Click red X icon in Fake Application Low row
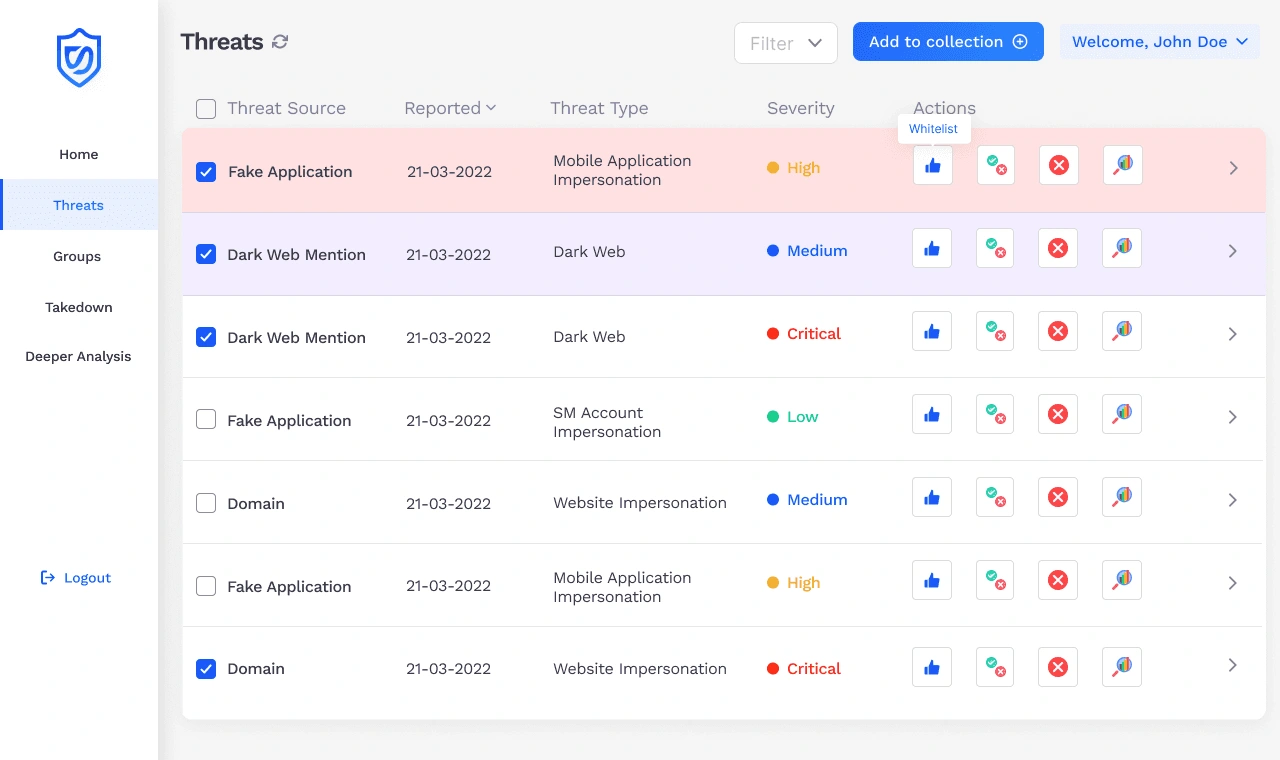This screenshot has width=1280, height=760. coord(1058,414)
